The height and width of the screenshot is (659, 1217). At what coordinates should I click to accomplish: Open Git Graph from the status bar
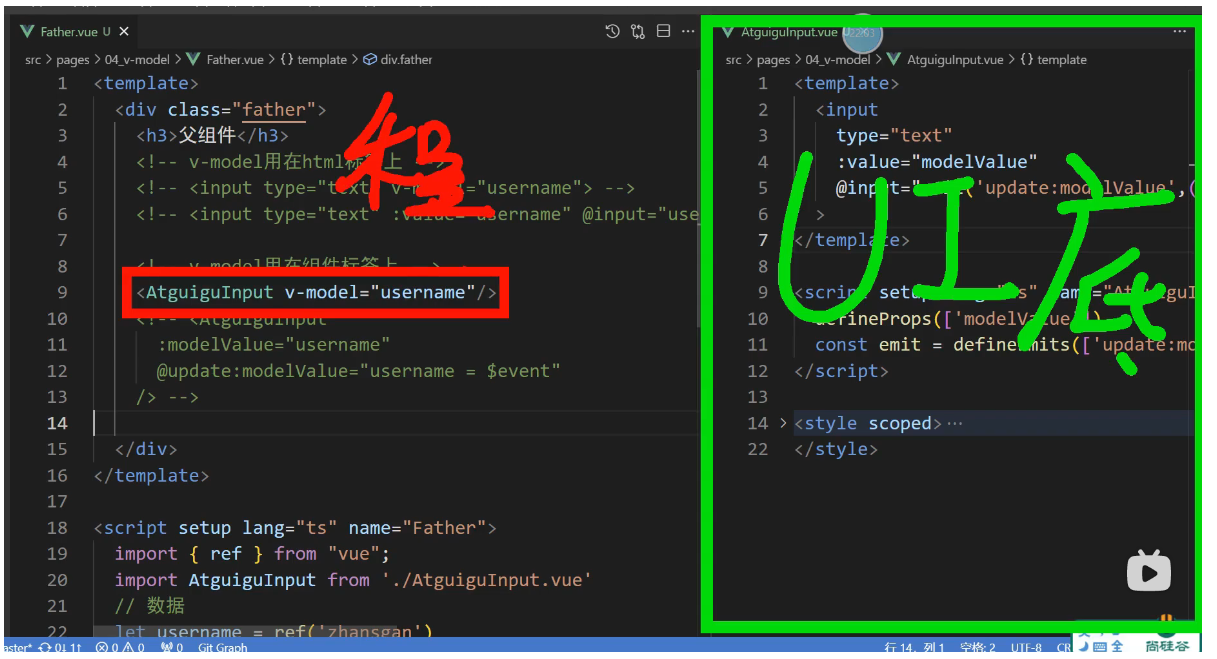tap(223, 648)
